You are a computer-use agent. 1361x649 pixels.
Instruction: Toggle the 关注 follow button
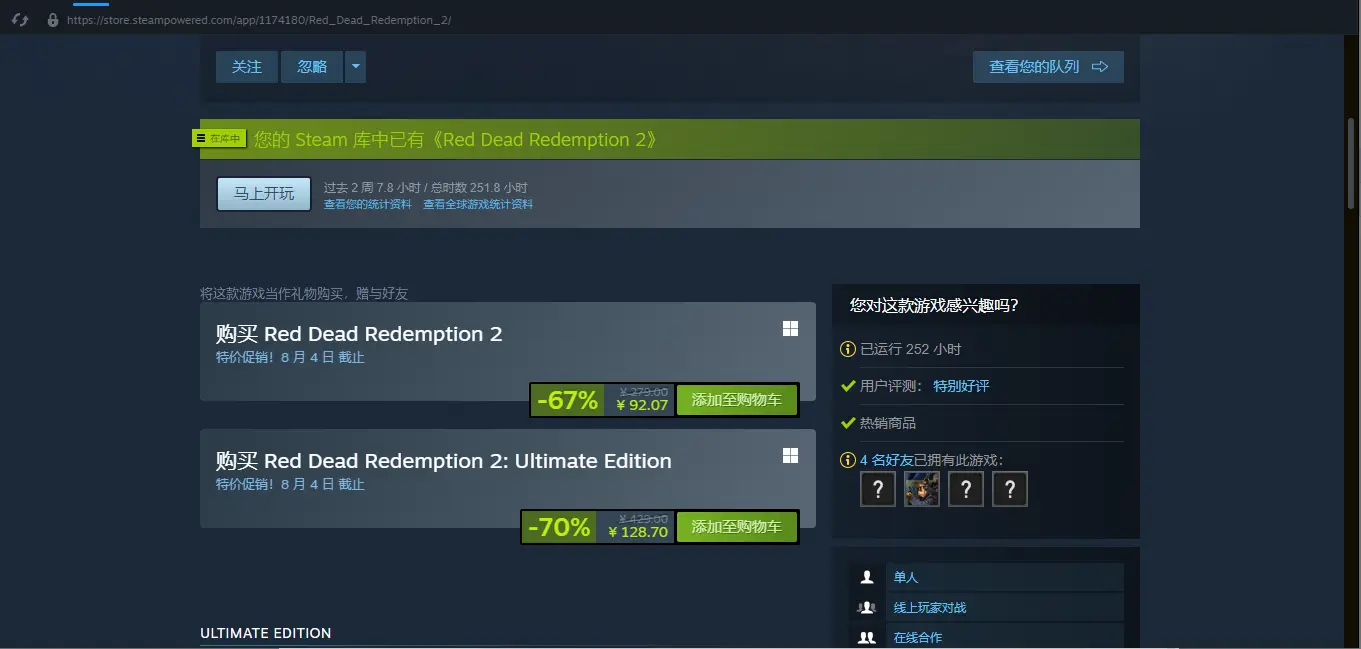pyautogui.click(x=247, y=67)
